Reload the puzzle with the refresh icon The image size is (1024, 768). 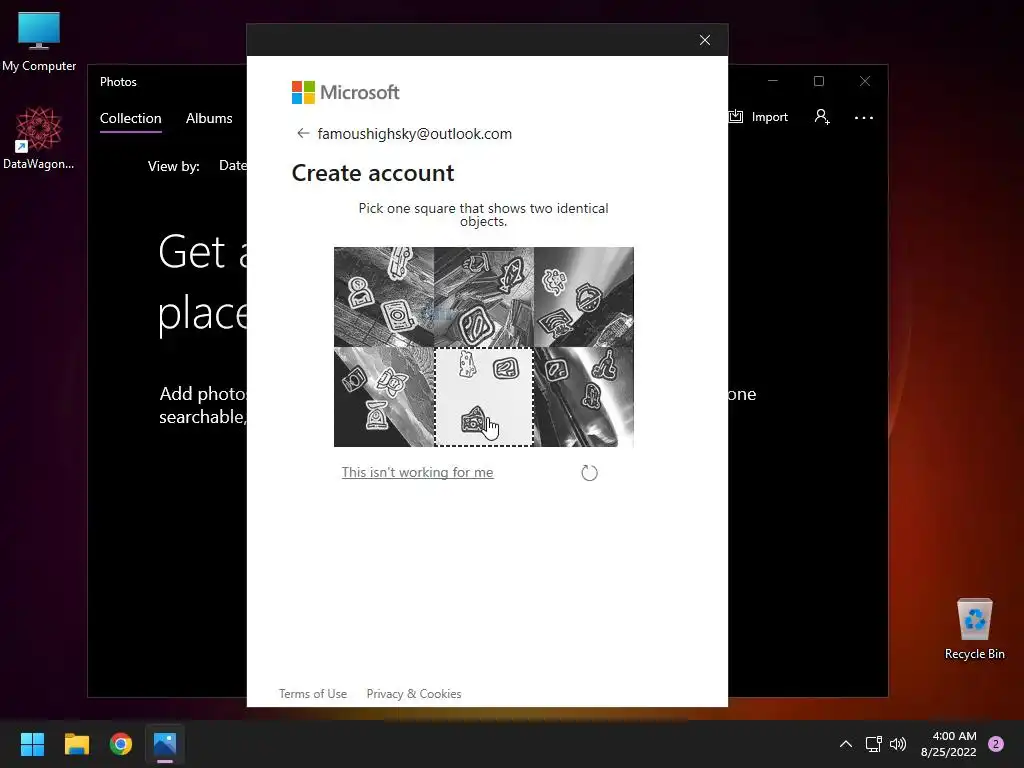[x=589, y=473]
